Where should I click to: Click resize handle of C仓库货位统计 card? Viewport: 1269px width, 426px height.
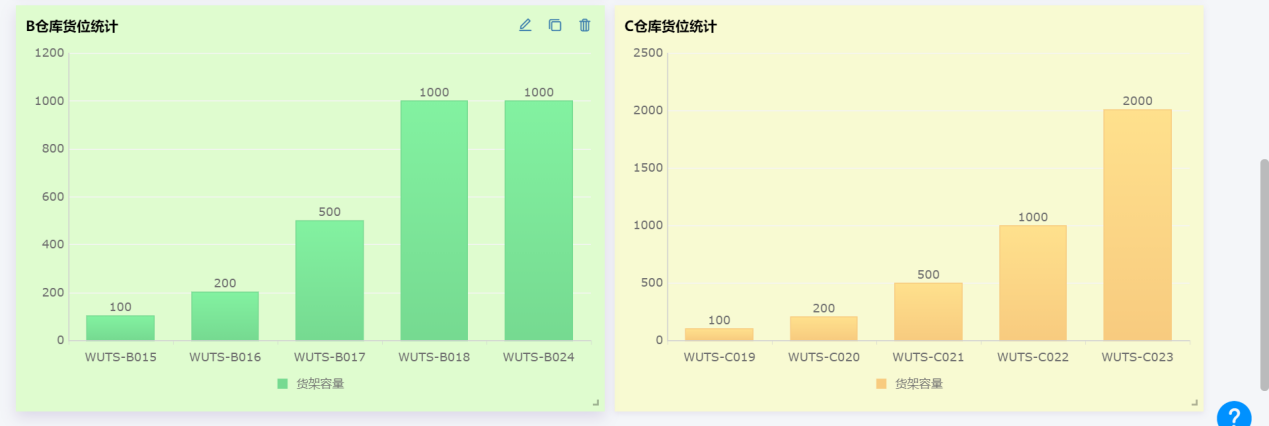click(x=1194, y=402)
